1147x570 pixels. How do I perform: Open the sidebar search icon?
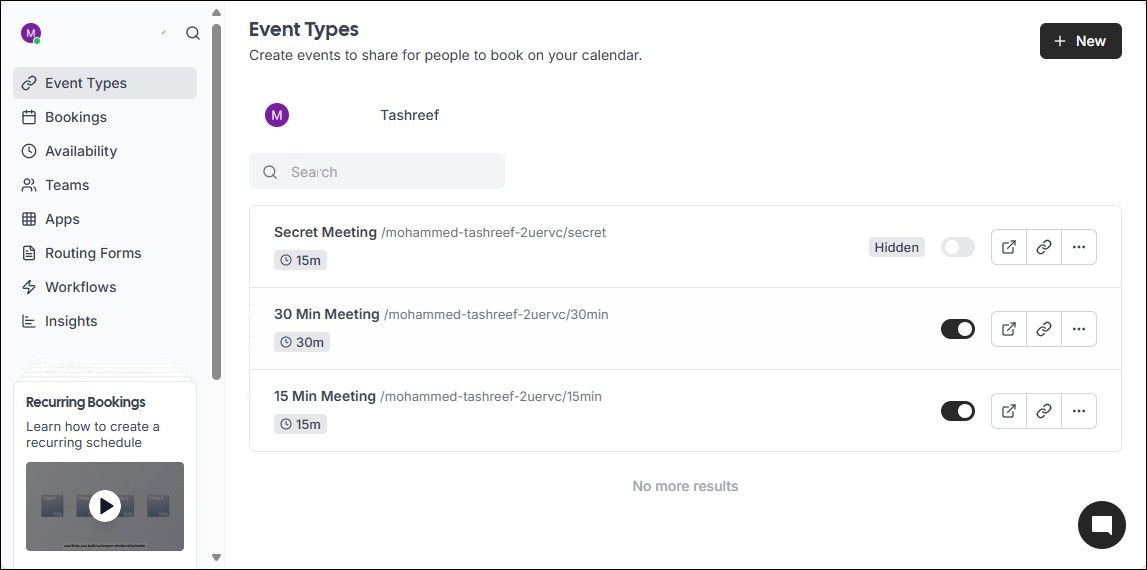pyautogui.click(x=193, y=33)
